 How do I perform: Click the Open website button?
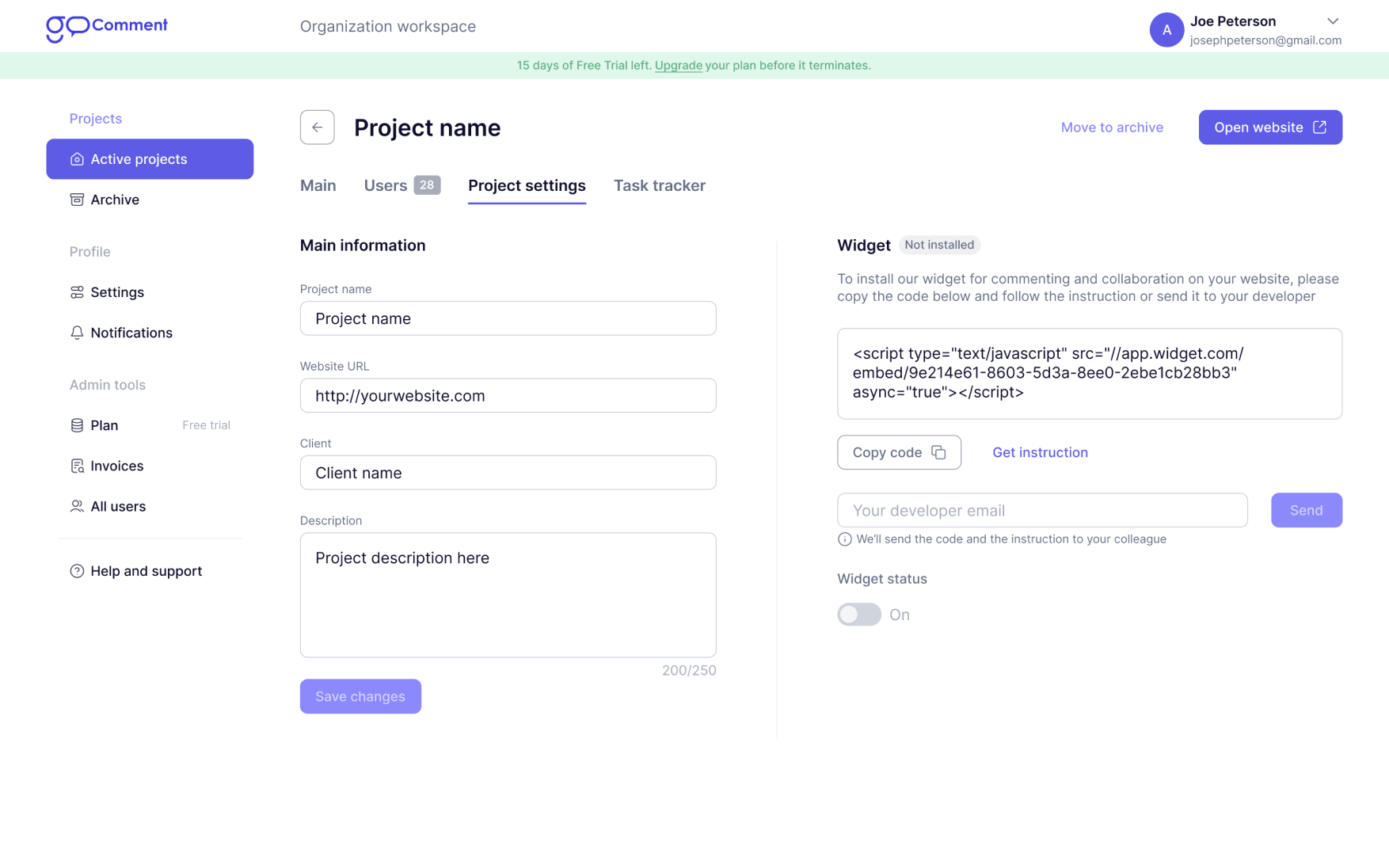pyautogui.click(x=1270, y=128)
